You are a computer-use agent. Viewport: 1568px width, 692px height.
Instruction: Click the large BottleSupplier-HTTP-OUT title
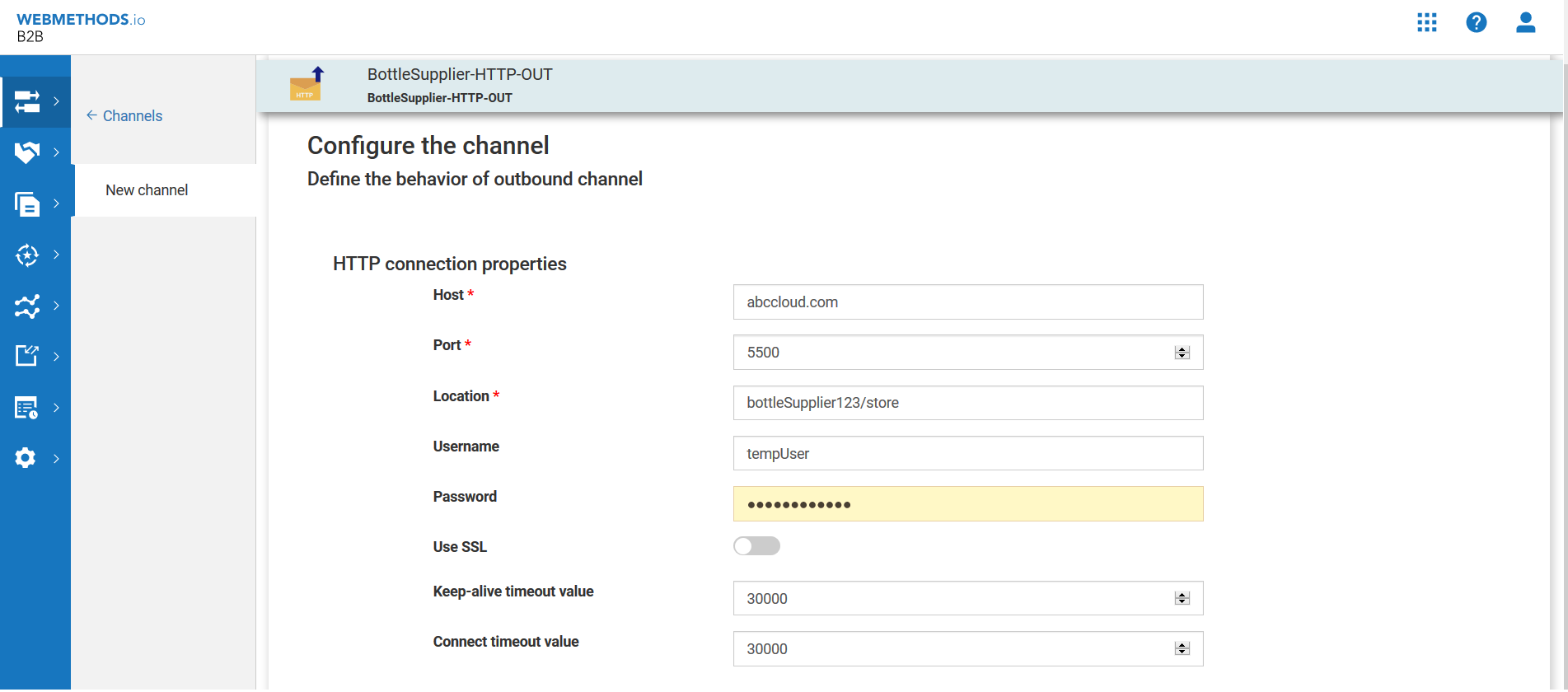point(460,74)
